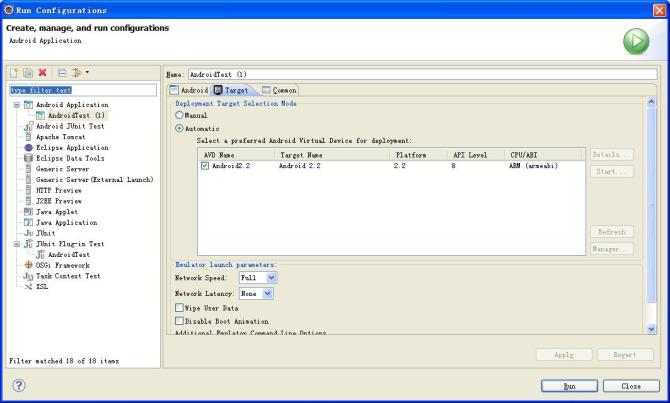This screenshot has height=403, width=670.
Task: Click the green Run arrow icon
Action: click(636, 41)
